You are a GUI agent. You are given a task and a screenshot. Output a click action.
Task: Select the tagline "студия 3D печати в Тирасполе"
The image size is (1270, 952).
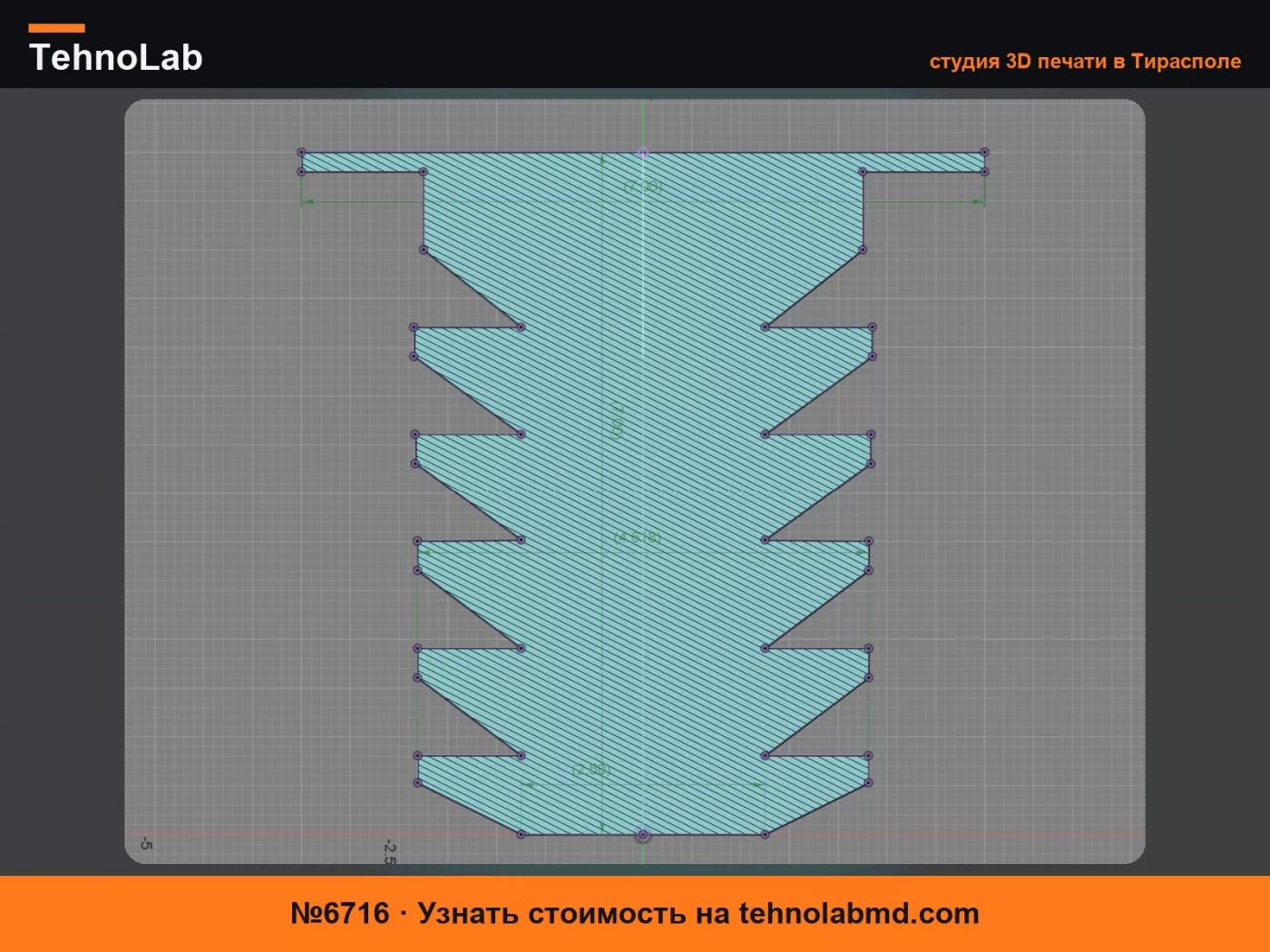pos(1085,62)
